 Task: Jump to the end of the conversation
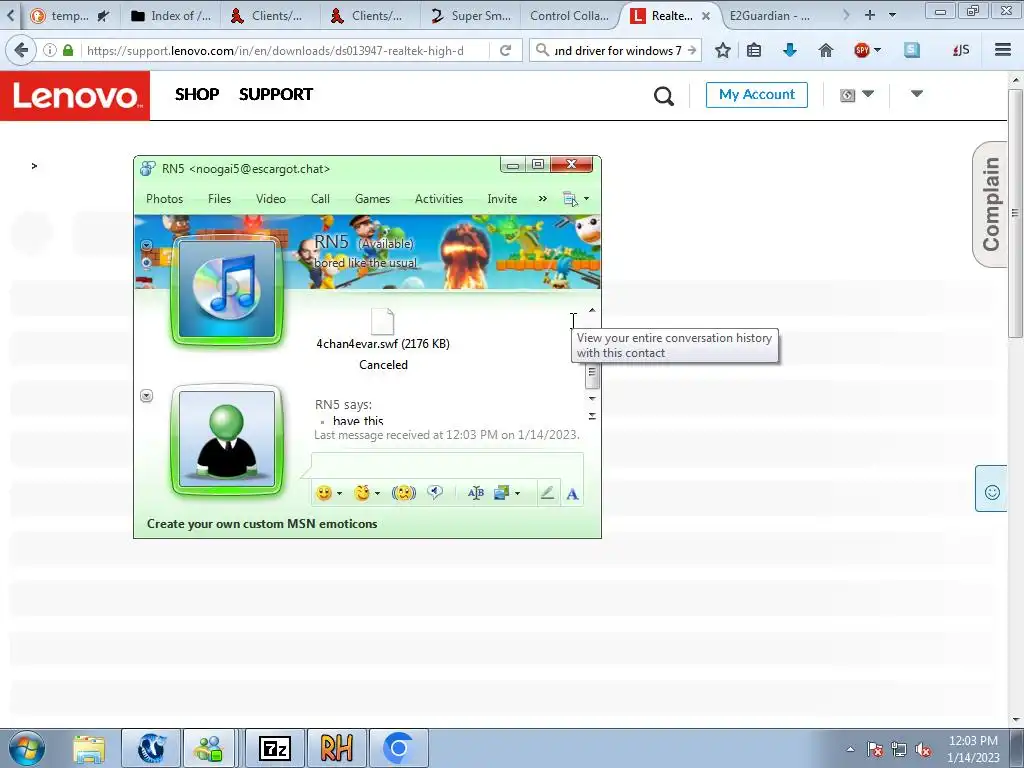point(592,416)
